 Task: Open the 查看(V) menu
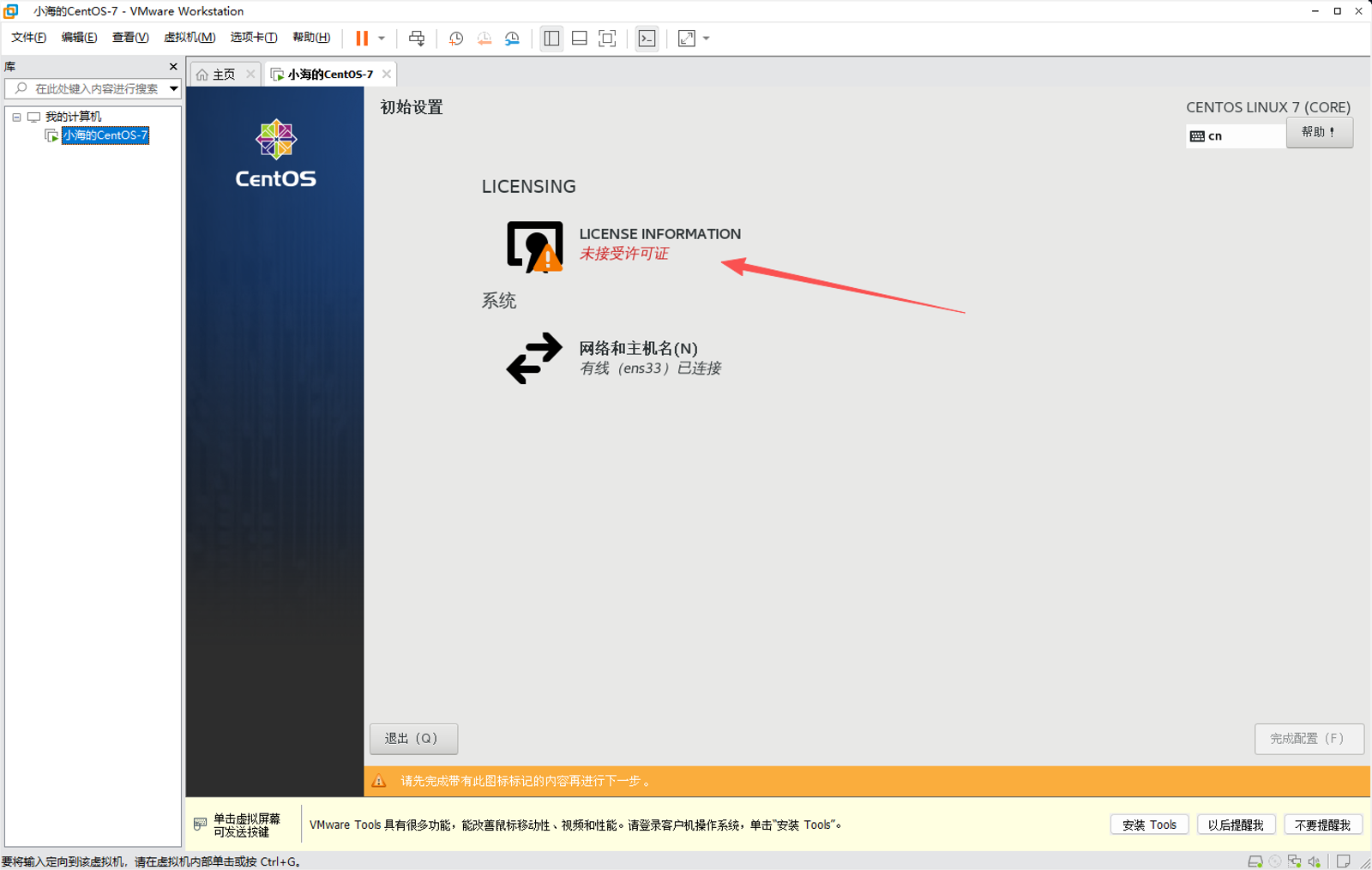coord(130,37)
